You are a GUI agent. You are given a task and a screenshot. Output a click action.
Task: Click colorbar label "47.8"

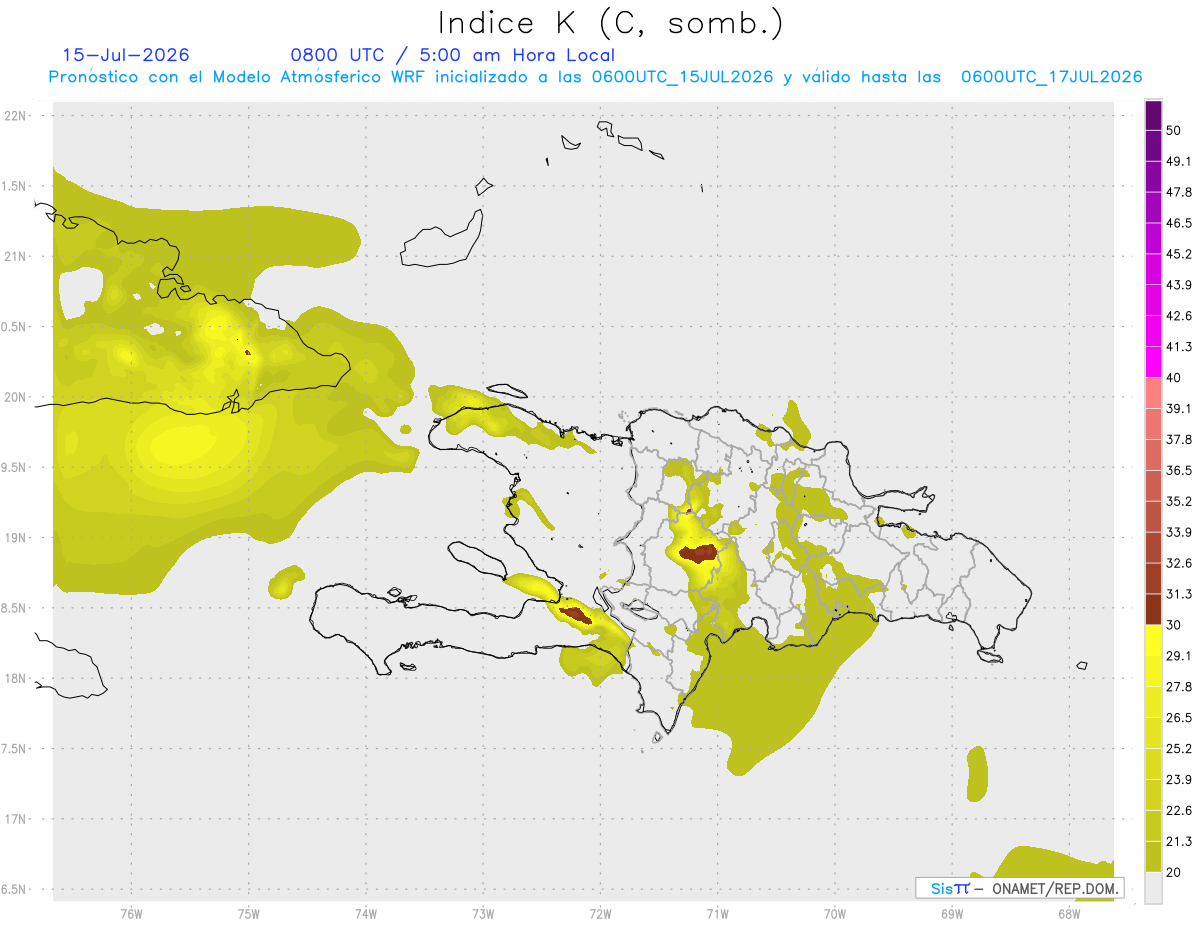pyautogui.click(x=1179, y=192)
